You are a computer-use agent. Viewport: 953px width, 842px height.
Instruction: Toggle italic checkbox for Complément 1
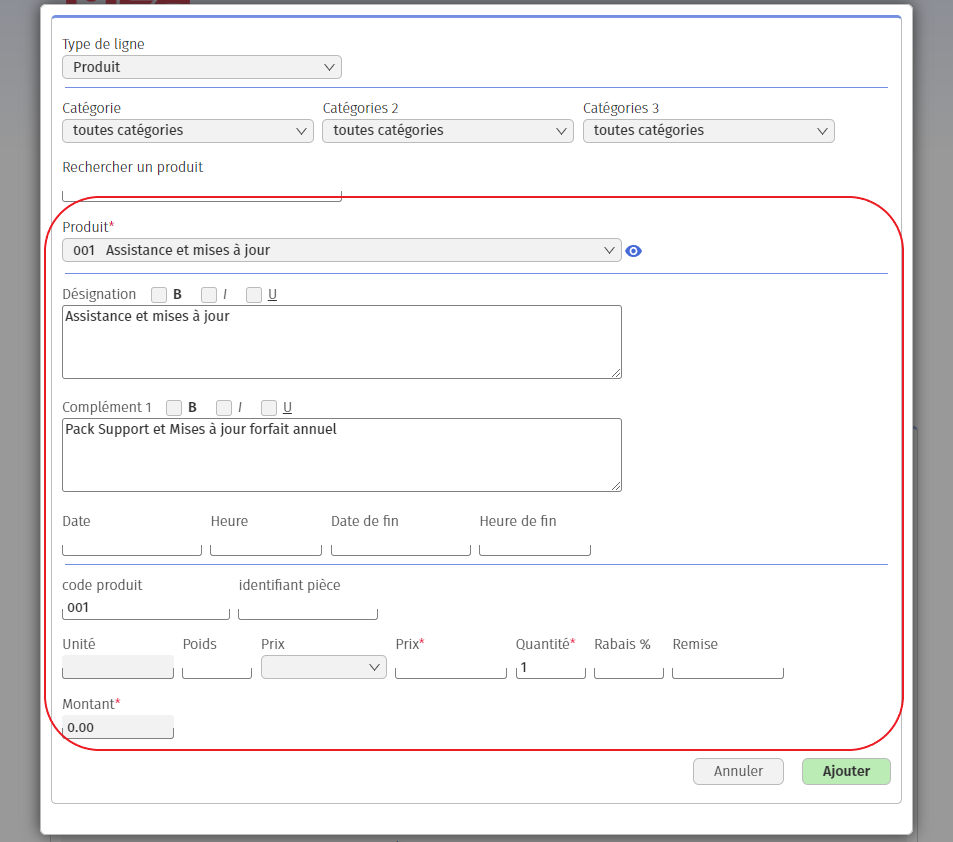tap(224, 408)
